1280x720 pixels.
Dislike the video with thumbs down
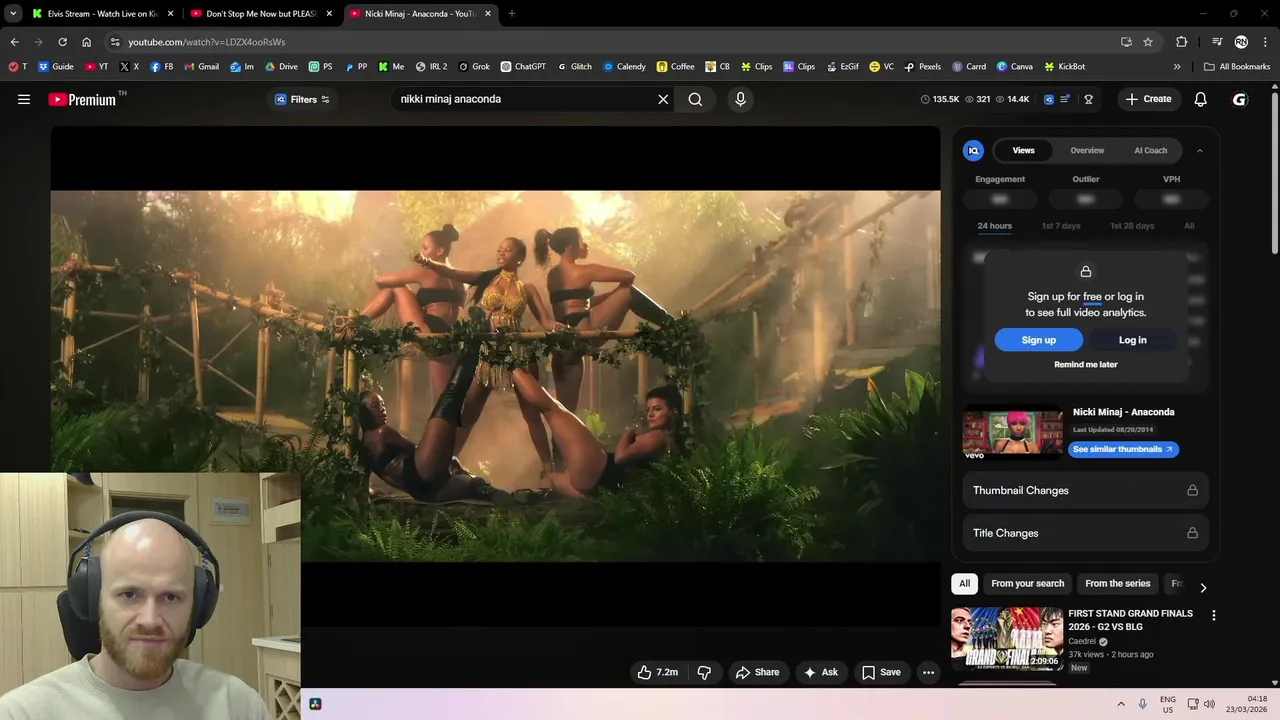pos(704,672)
